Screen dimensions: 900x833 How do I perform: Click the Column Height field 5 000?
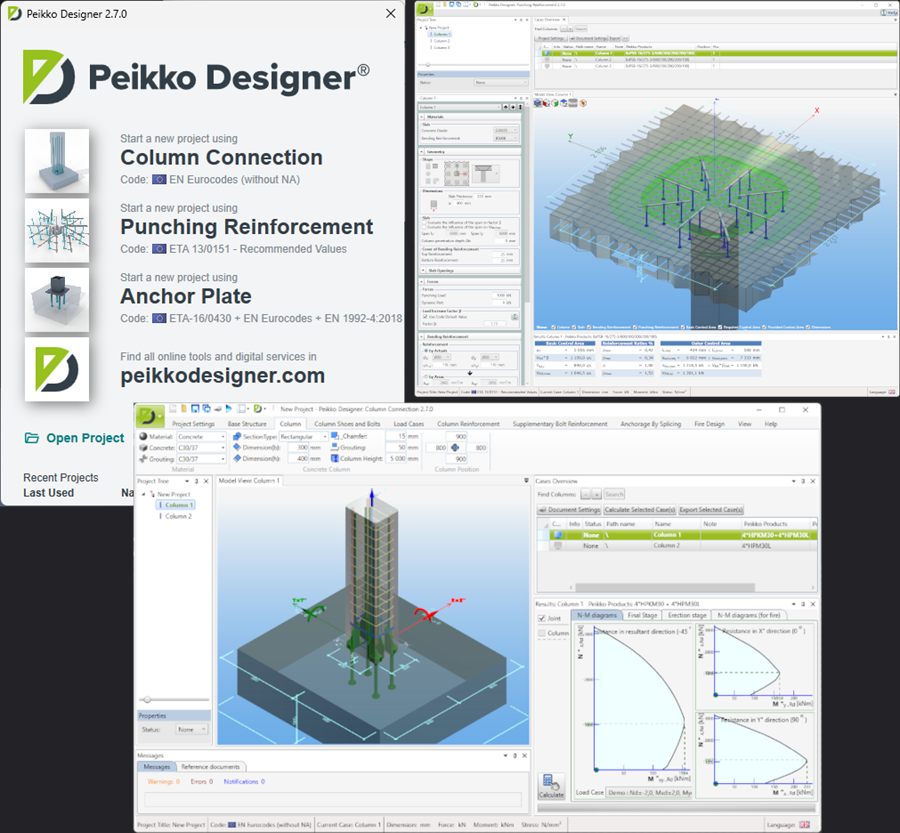pos(396,459)
